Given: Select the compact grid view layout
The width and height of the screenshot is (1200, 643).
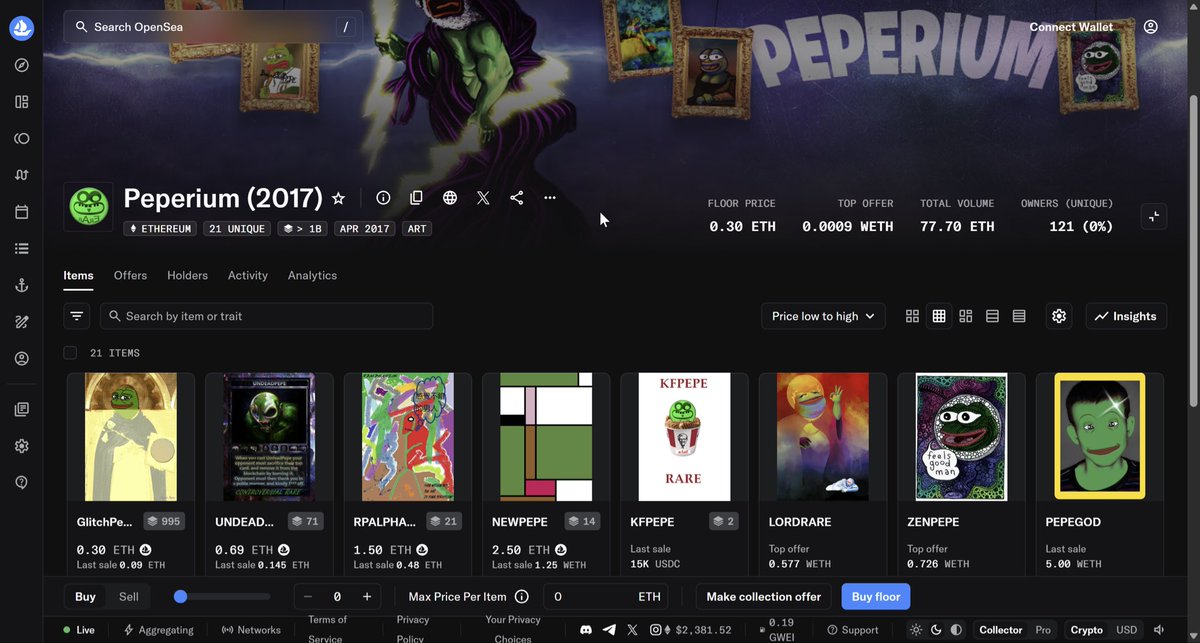Looking at the screenshot, I should point(939,316).
